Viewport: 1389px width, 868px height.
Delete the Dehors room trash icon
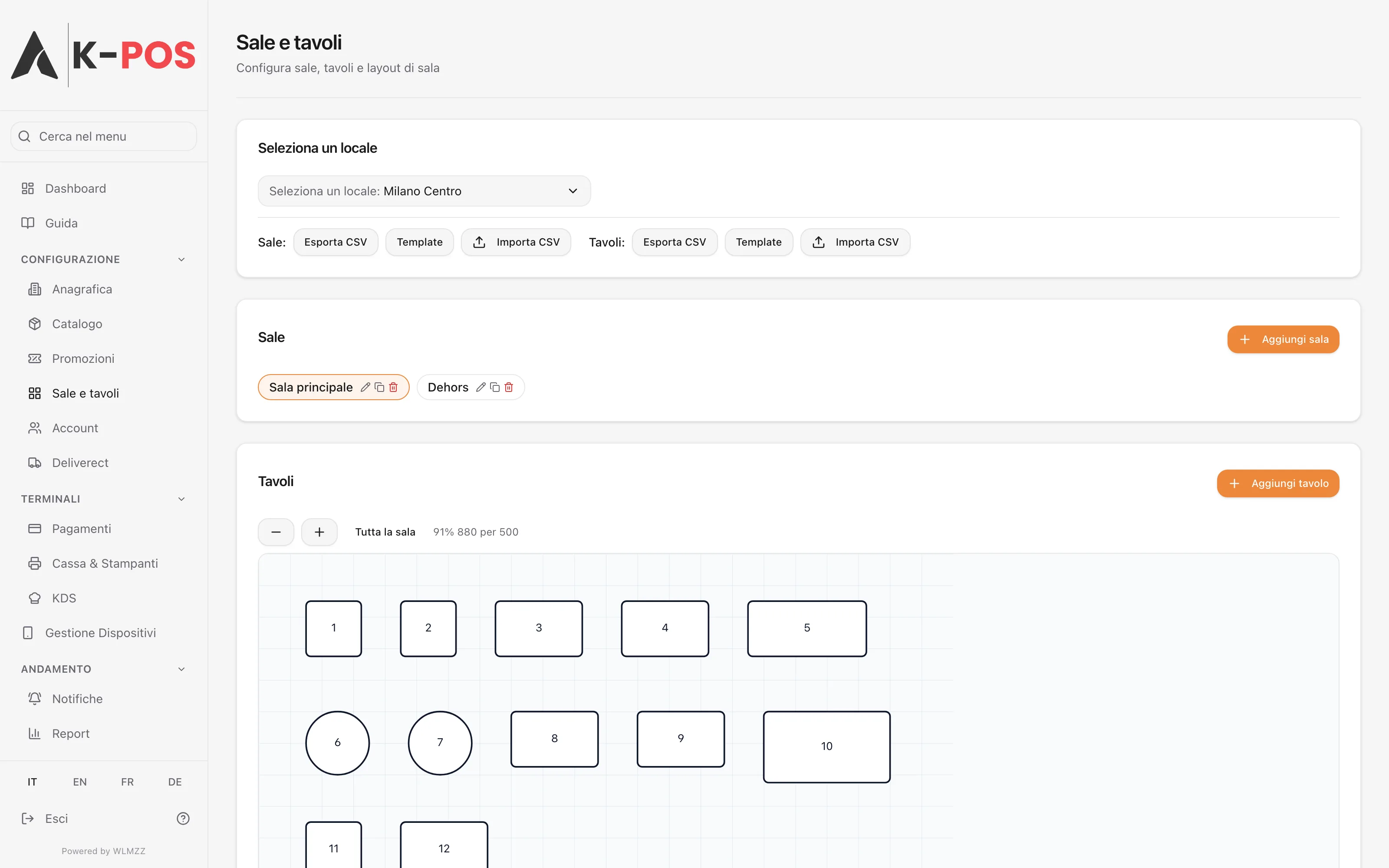(509, 388)
